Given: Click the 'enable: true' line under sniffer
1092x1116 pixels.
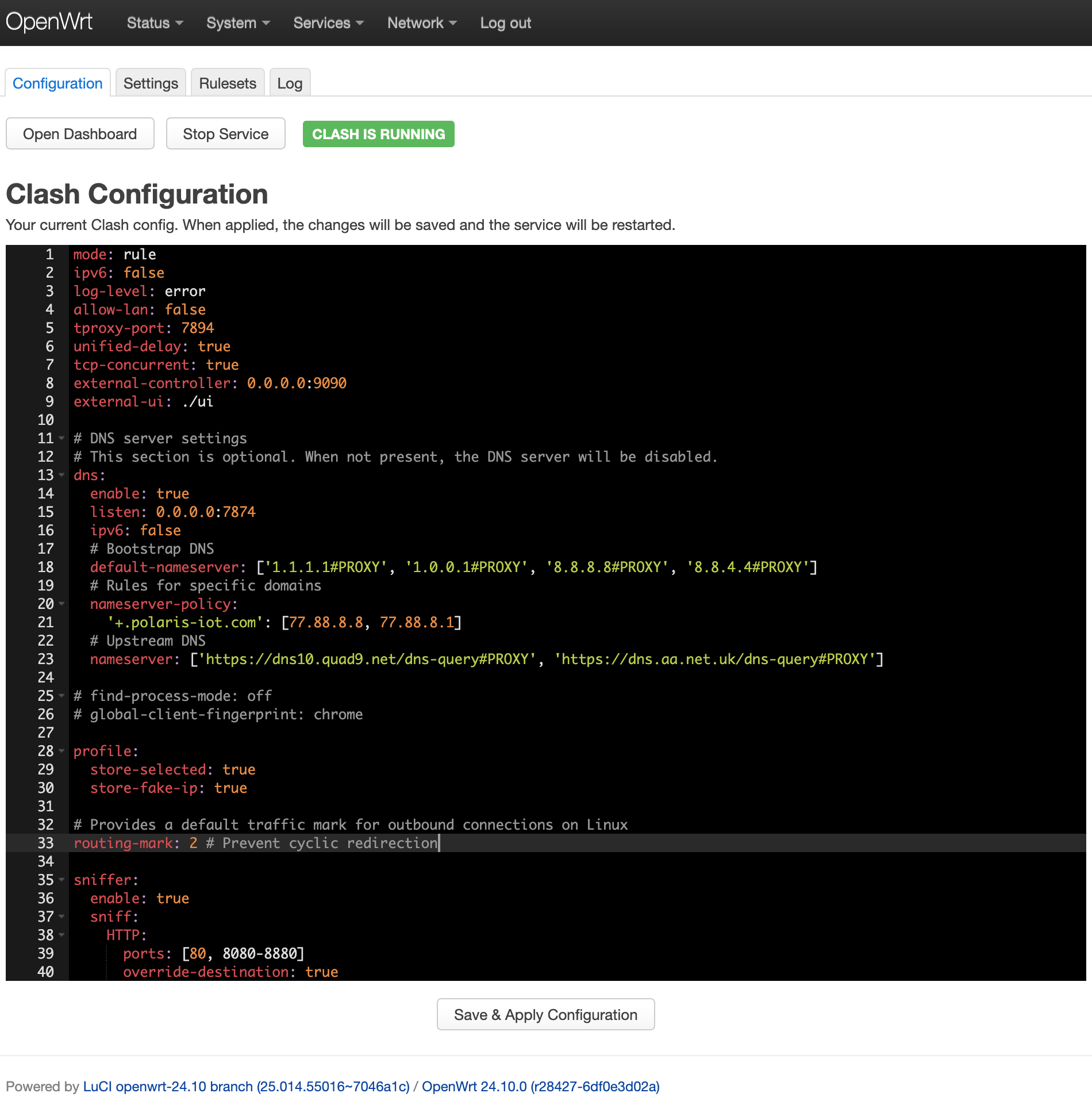Looking at the screenshot, I should (140, 899).
